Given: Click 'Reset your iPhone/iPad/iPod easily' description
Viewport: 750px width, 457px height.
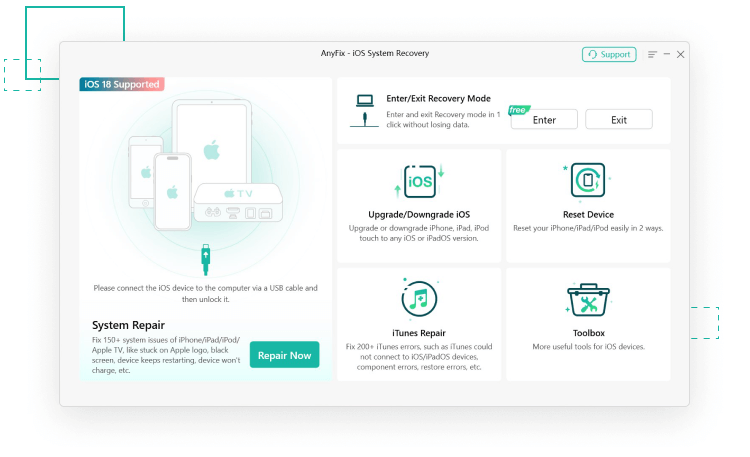Looking at the screenshot, I should pyautogui.click(x=588, y=228).
